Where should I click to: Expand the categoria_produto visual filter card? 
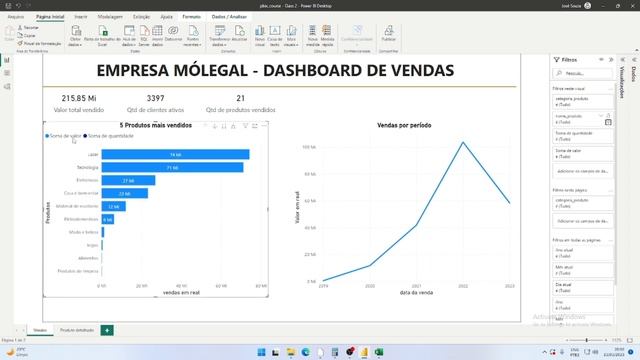click(583, 102)
